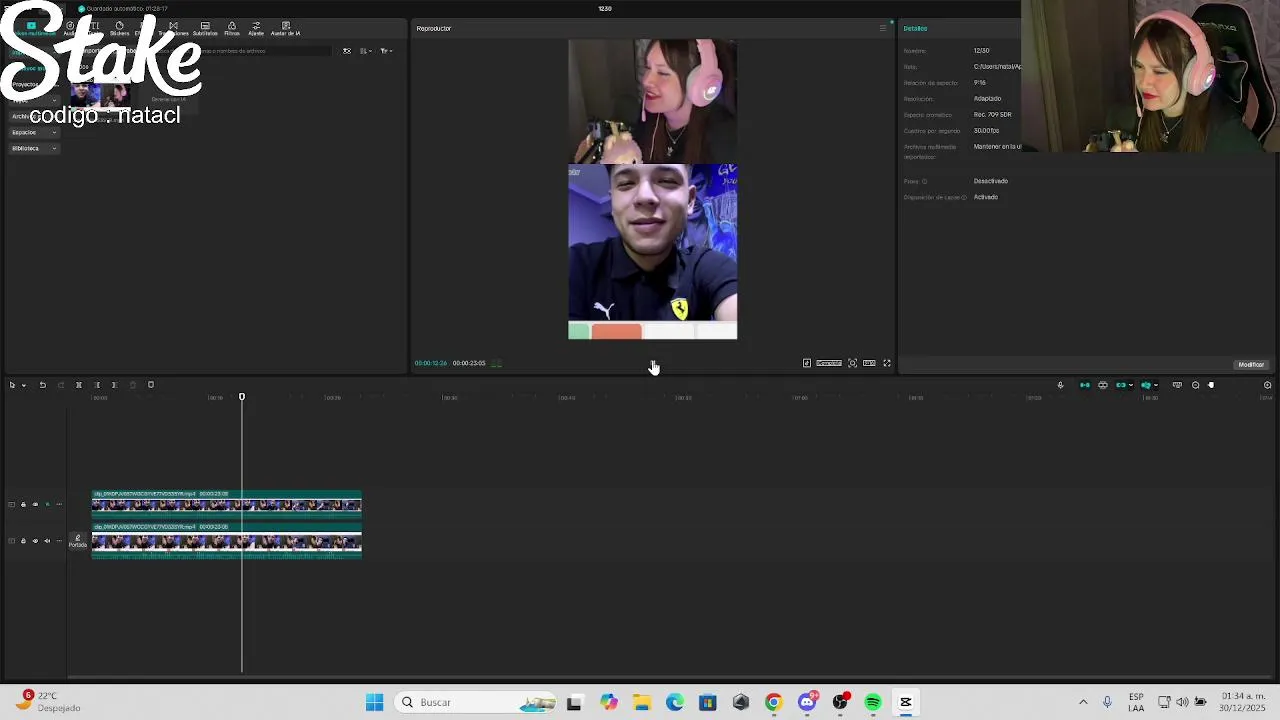
Task: Zoom out the timeline
Action: (x=1195, y=385)
